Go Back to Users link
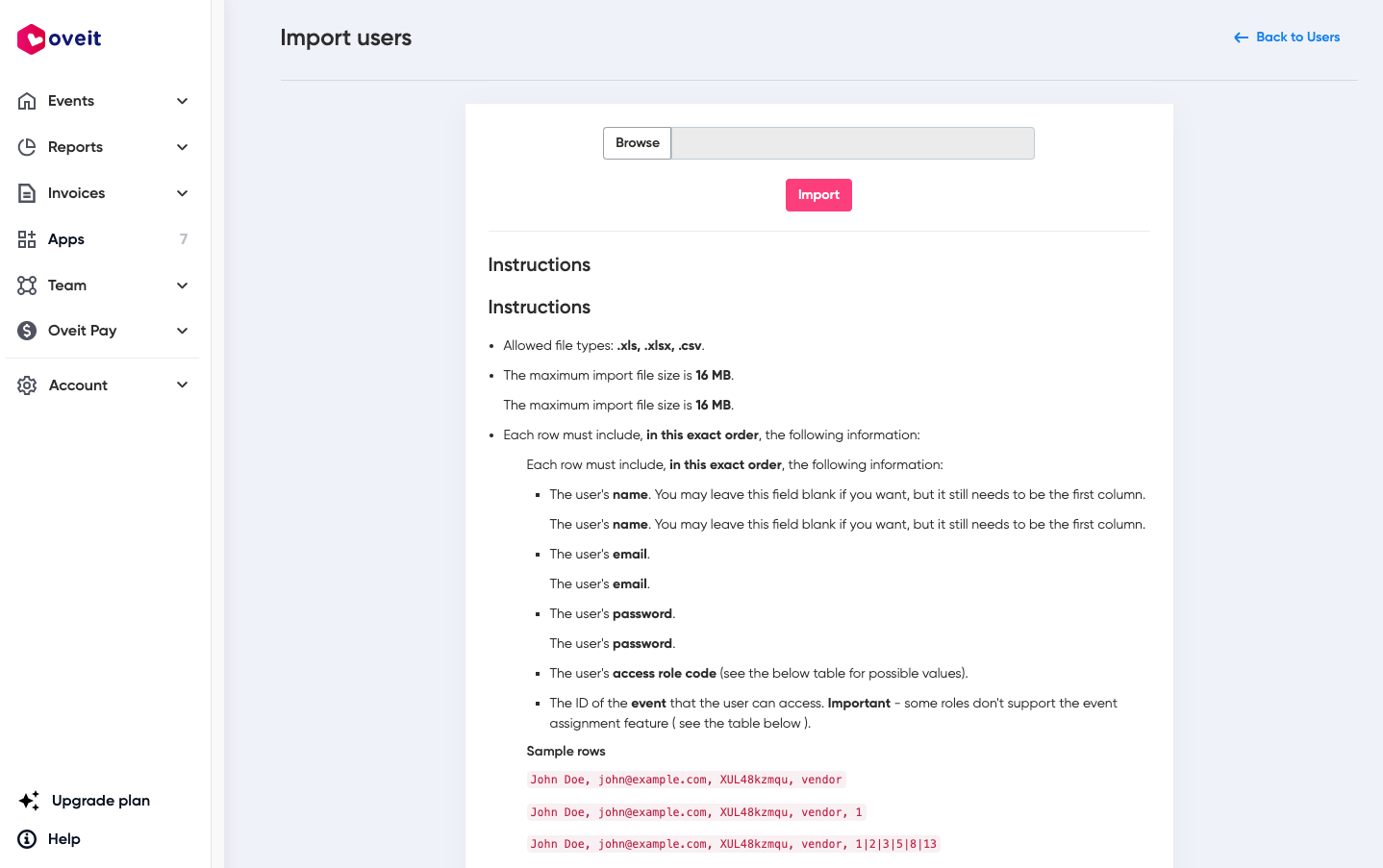The width and height of the screenshot is (1383, 868). (1287, 37)
